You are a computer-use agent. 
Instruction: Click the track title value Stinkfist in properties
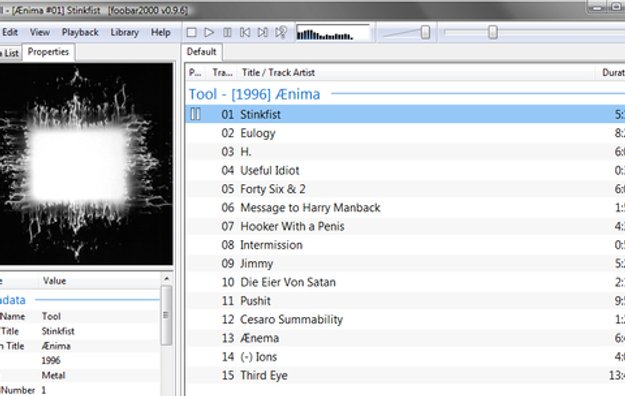pos(58,331)
